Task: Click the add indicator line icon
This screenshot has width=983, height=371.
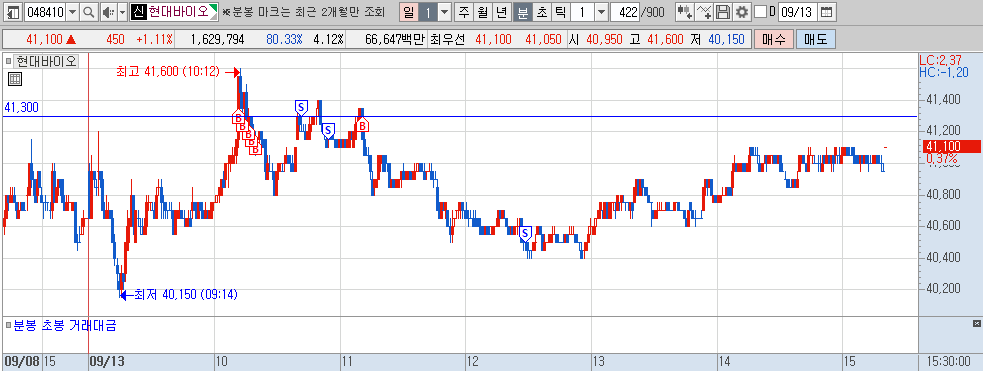Action: [705, 12]
